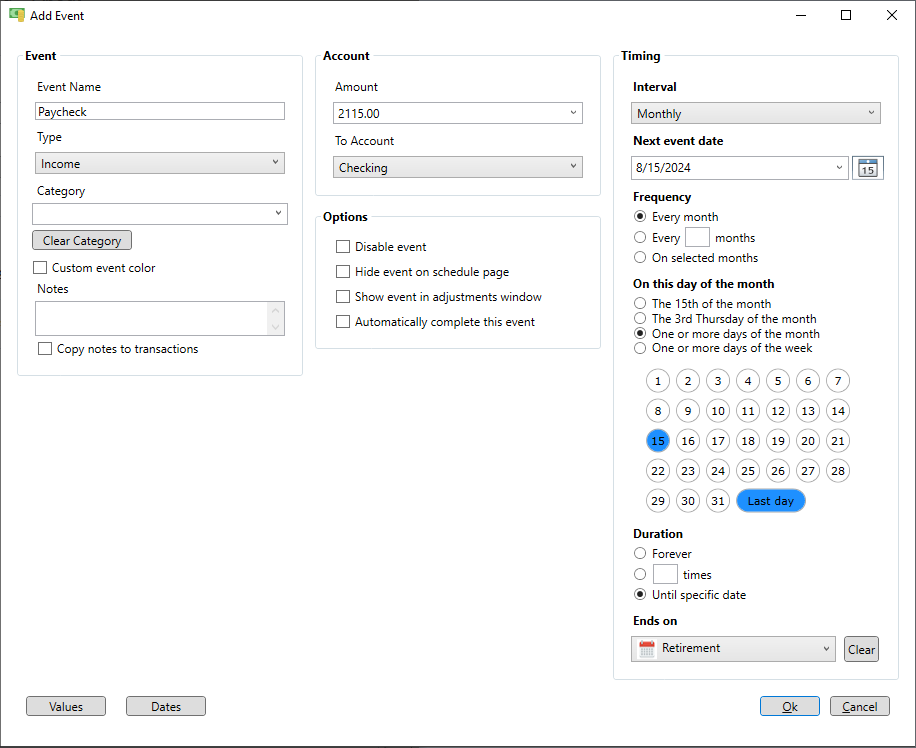Select day 7 of the month
The image size is (916, 748).
coord(838,381)
